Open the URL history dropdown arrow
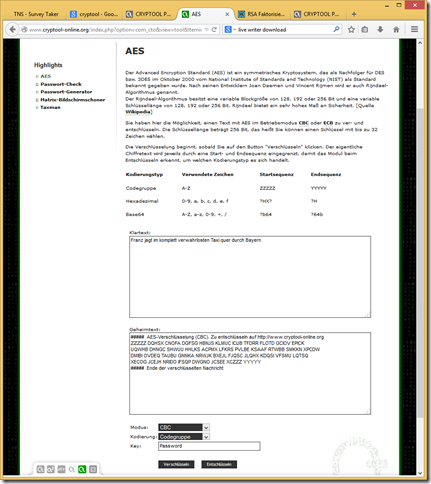The image size is (431, 484). [207, 30]
